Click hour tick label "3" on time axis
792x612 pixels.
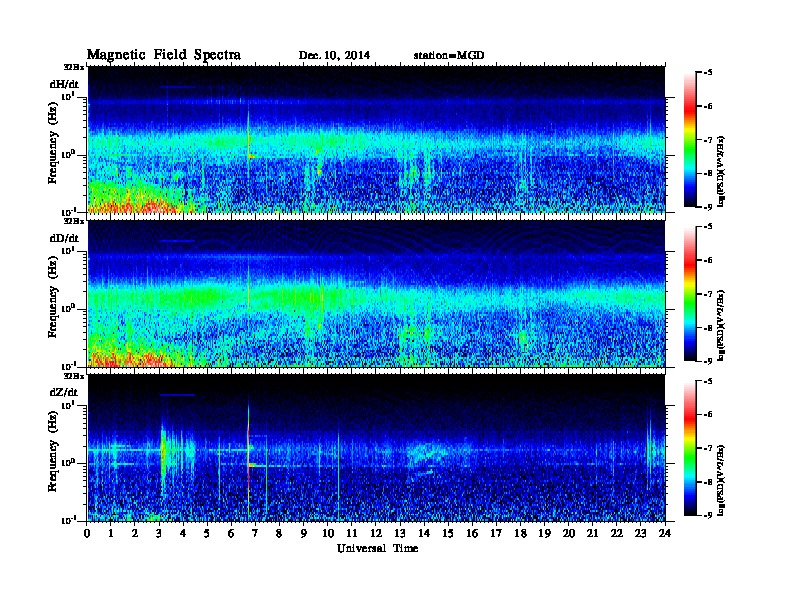coord(159,534)
